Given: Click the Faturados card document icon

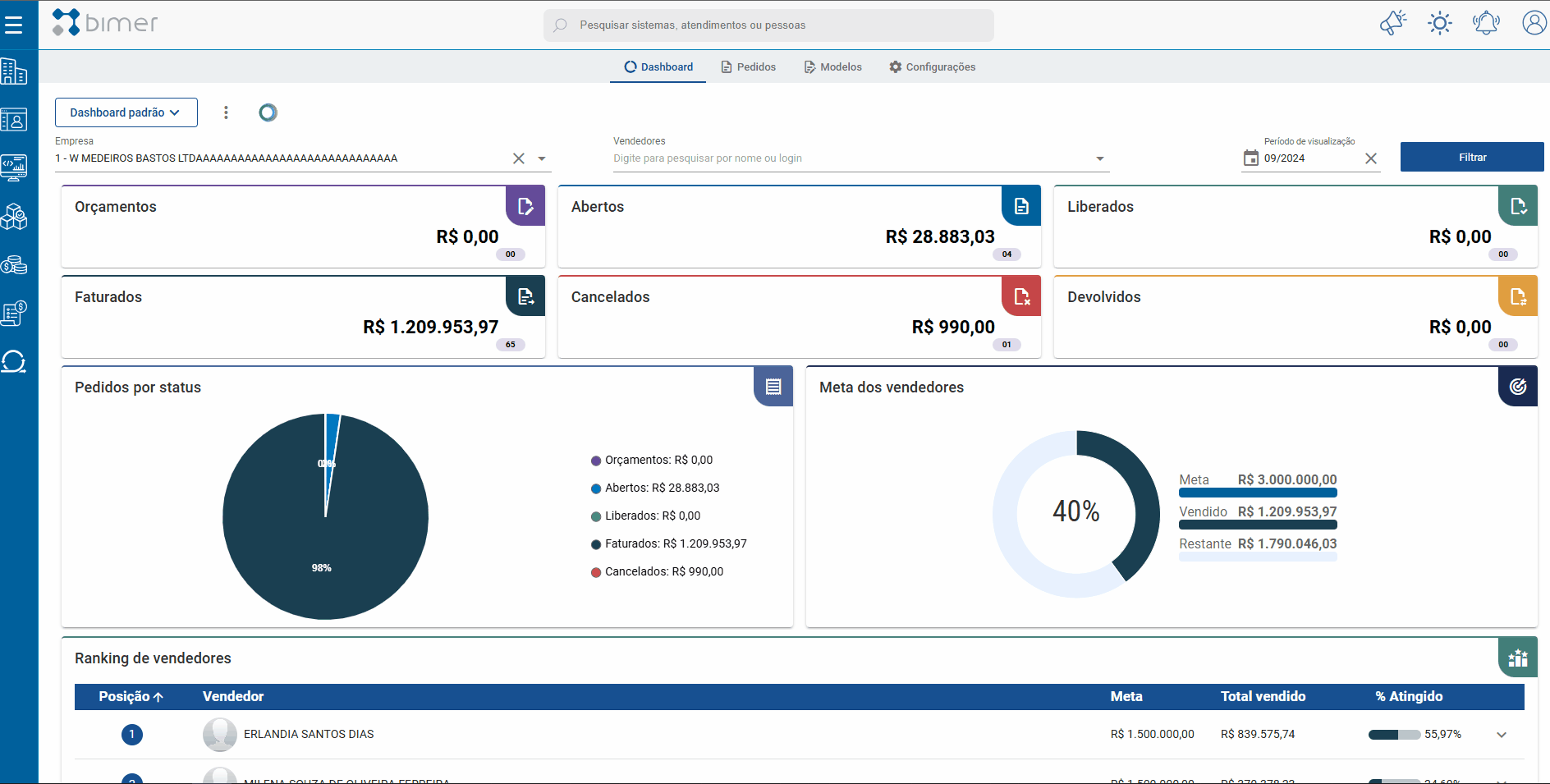Looking at the screenshot, I should (x=525, y=296).
